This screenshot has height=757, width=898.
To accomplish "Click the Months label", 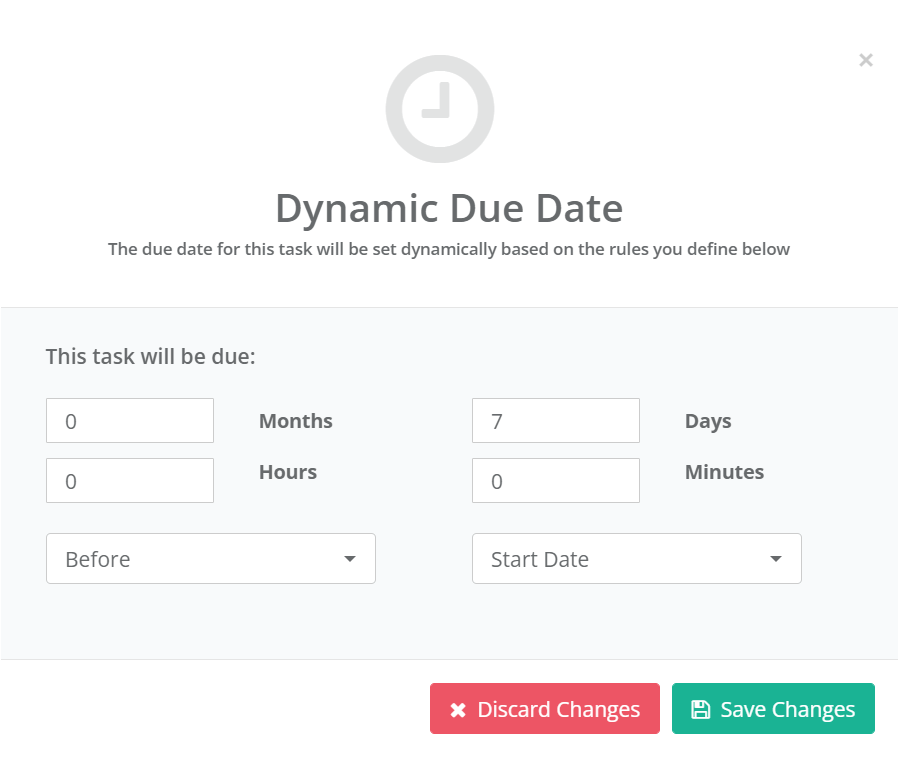I will pyautogui.click(x=296, y=421).
